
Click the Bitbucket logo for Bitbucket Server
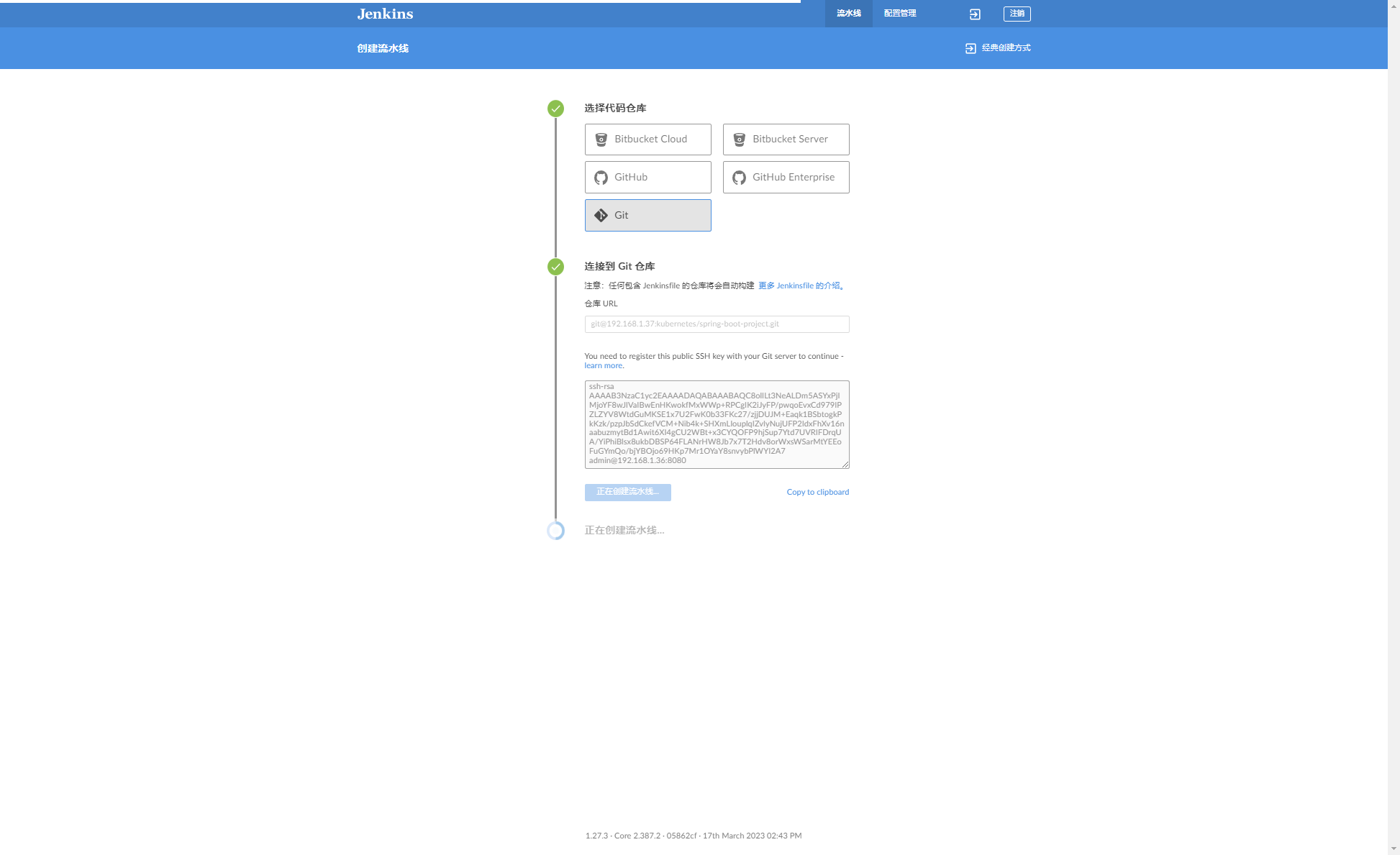click(740, 140)
